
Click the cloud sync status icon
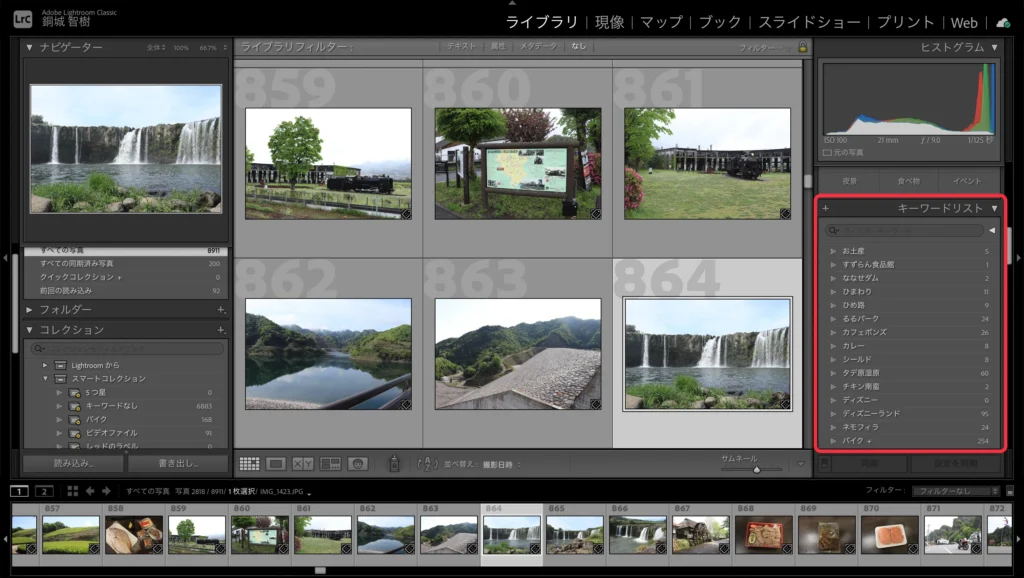[1003, 22]
